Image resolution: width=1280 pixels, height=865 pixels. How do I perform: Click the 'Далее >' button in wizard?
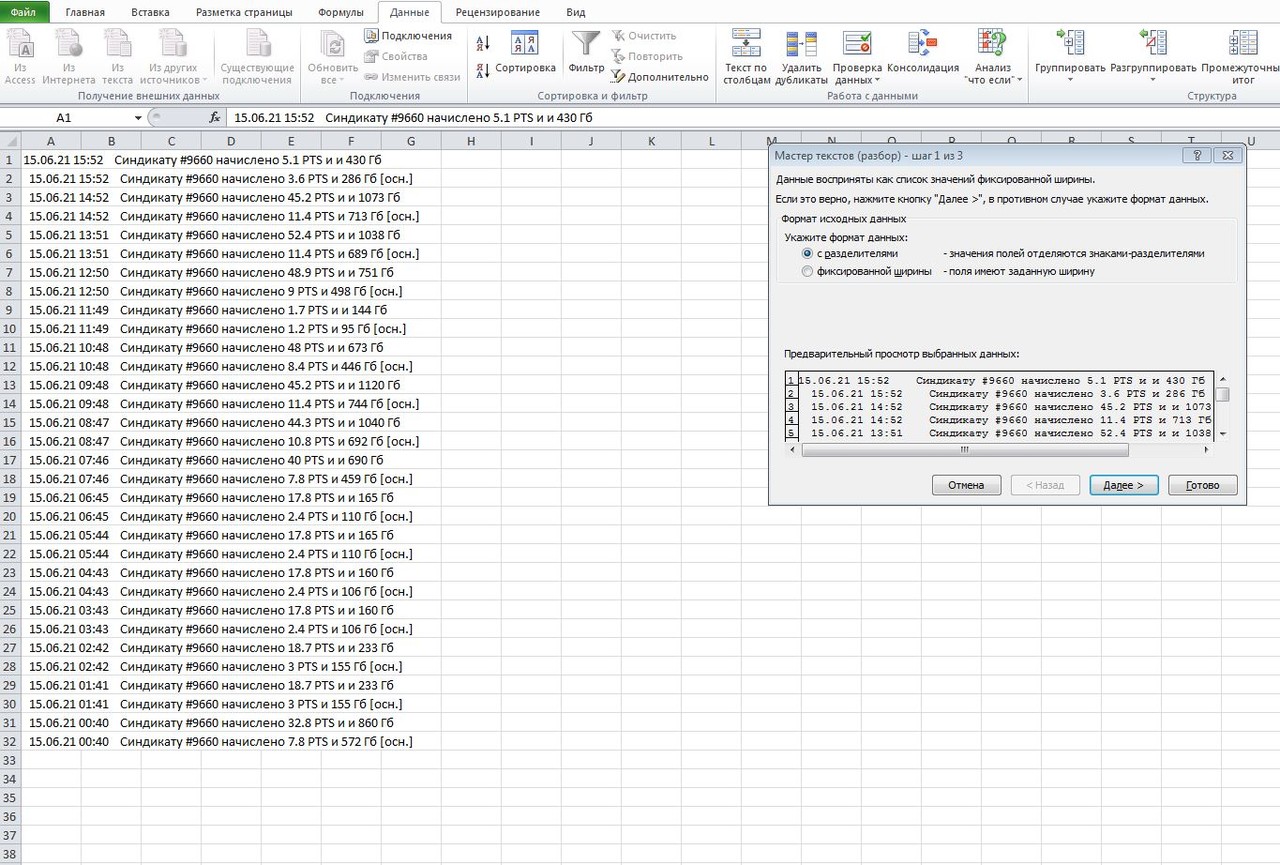(x=1124, y=485)
